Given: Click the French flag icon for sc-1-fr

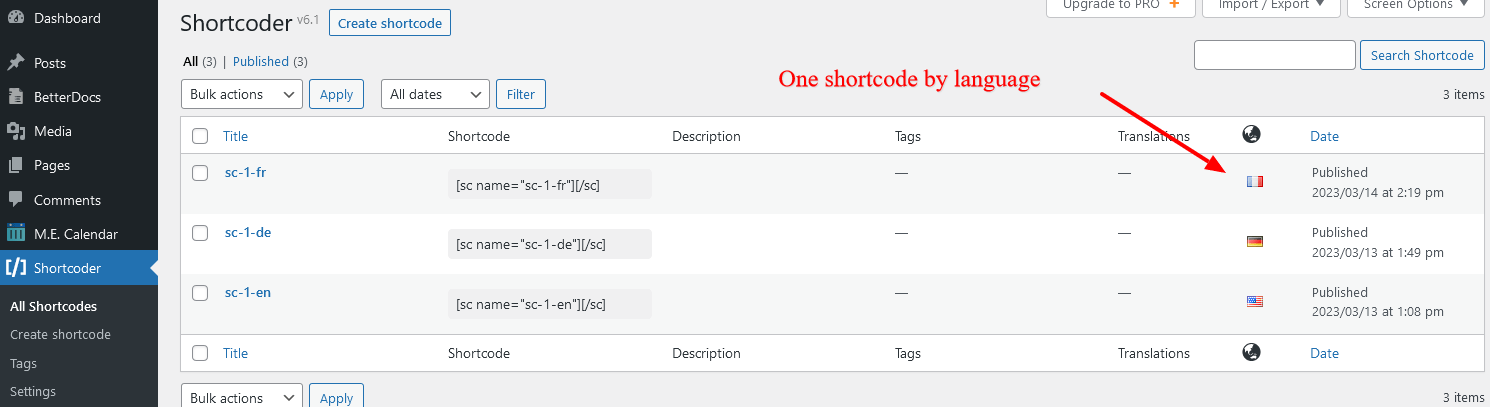Looking at the screenshot, I should click(x=1255, y=181).
